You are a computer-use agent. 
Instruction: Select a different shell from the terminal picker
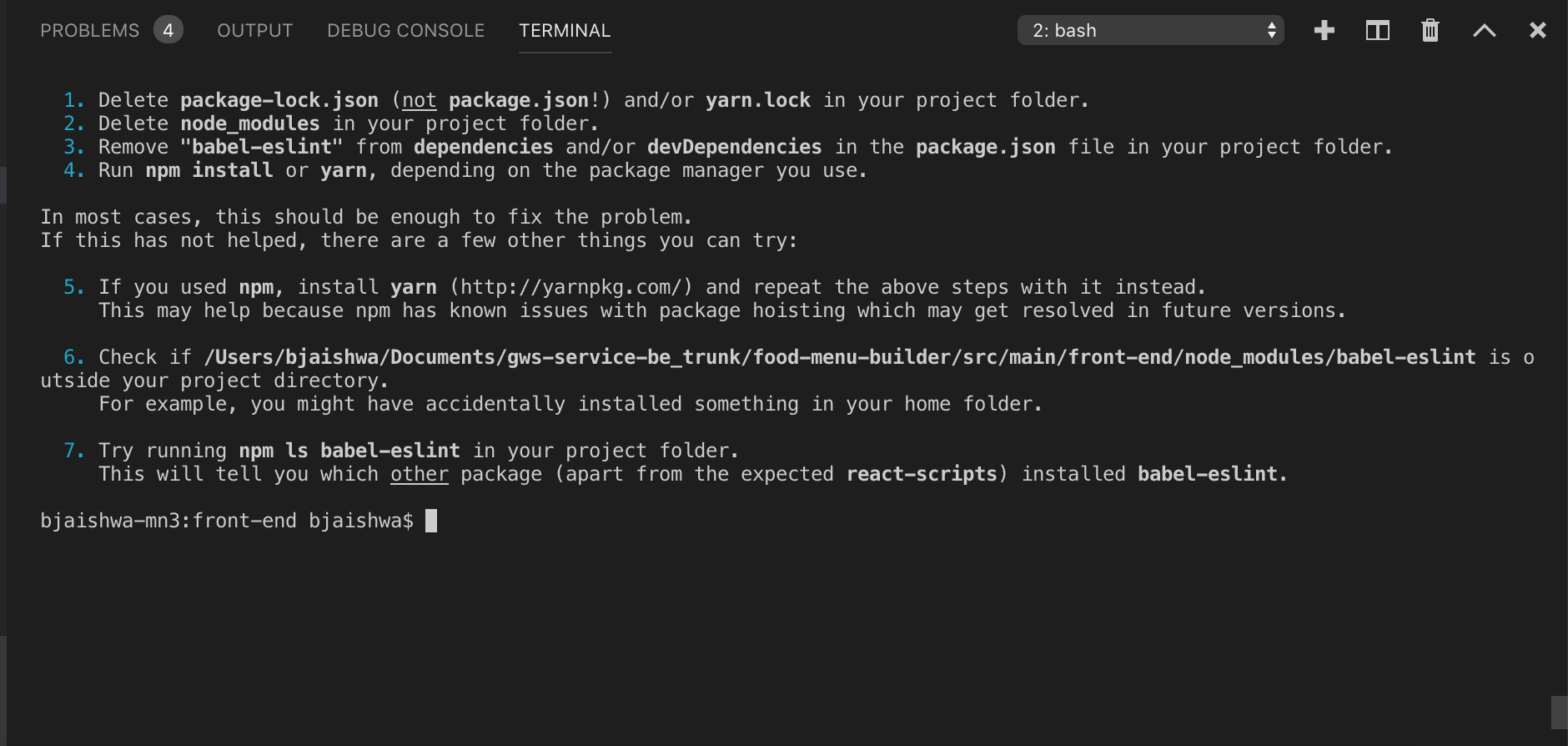tap(1149, 30)
